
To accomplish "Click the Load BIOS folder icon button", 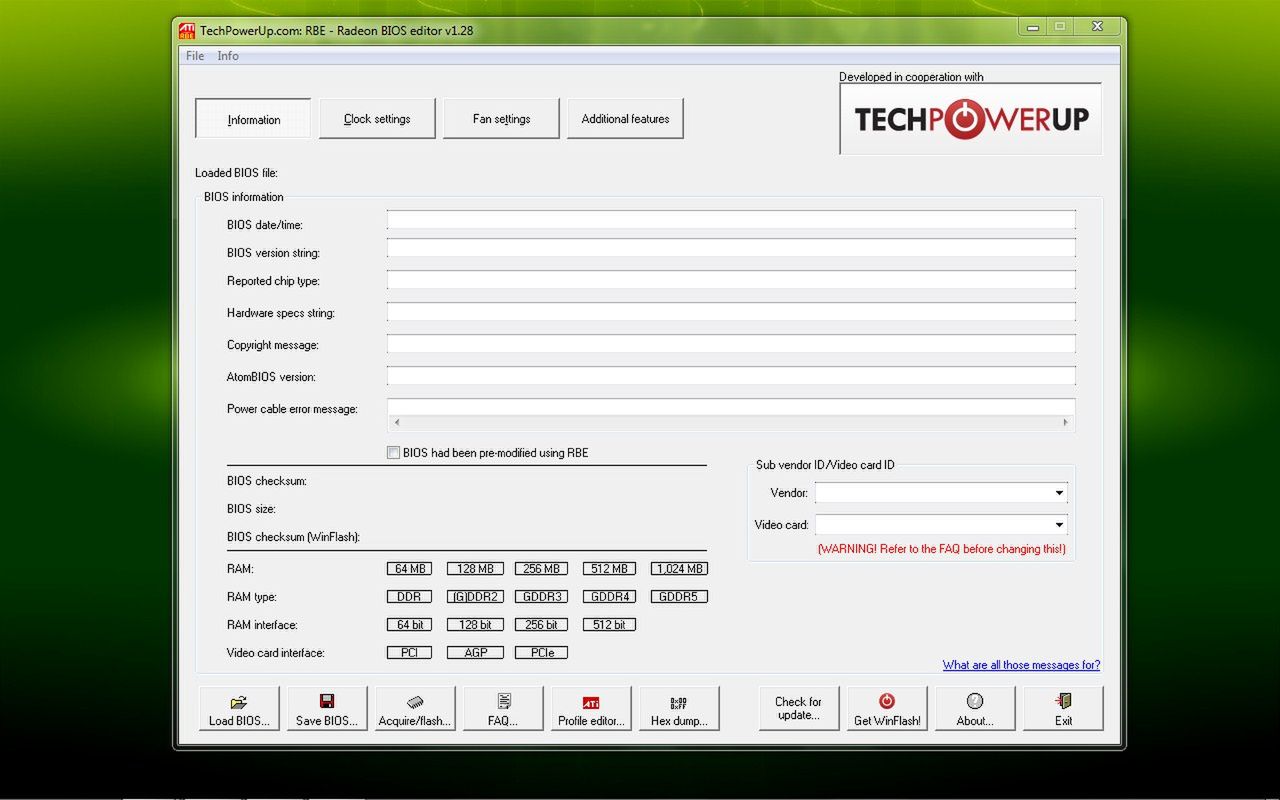I will pyautogui.click(x=239, y=708).
